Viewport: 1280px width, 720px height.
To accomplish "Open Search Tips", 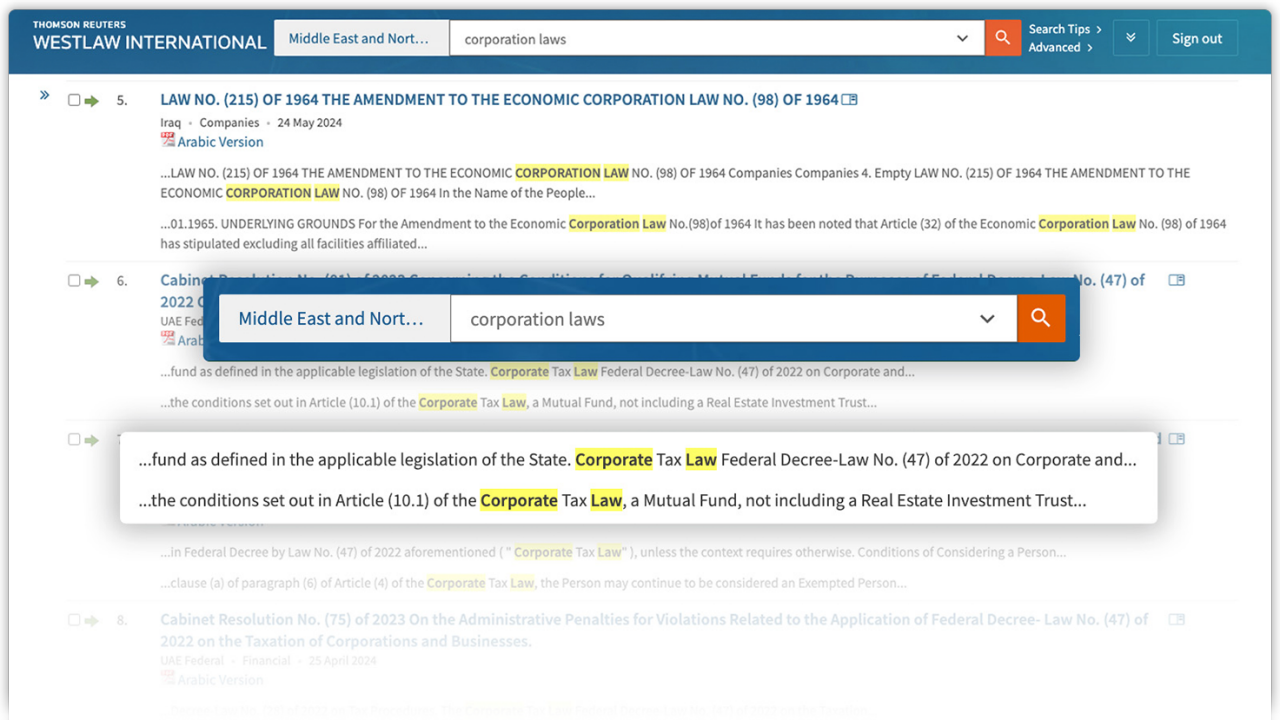I will (1065, 29).
